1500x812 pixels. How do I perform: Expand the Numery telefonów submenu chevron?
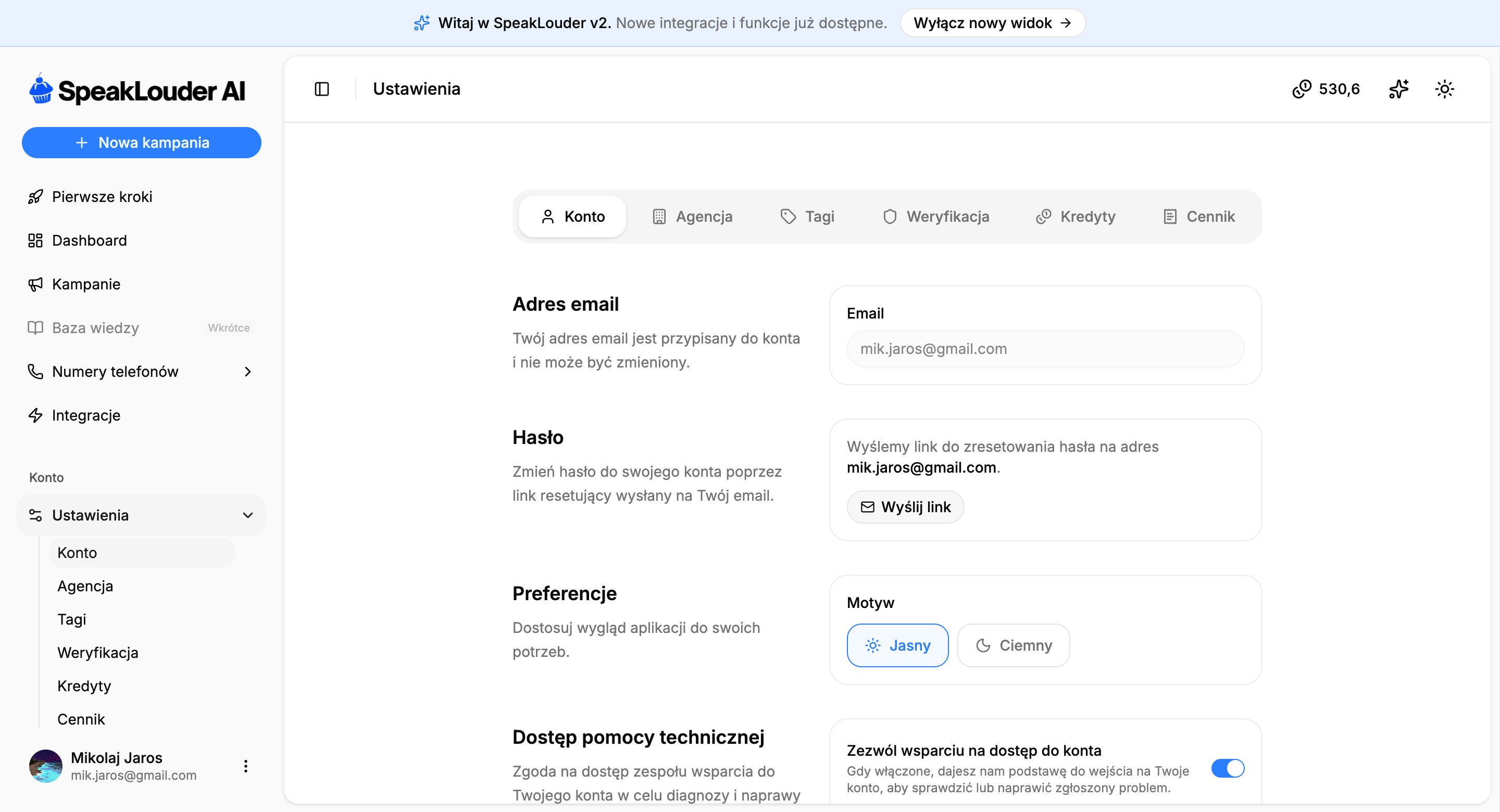(248, 371)
